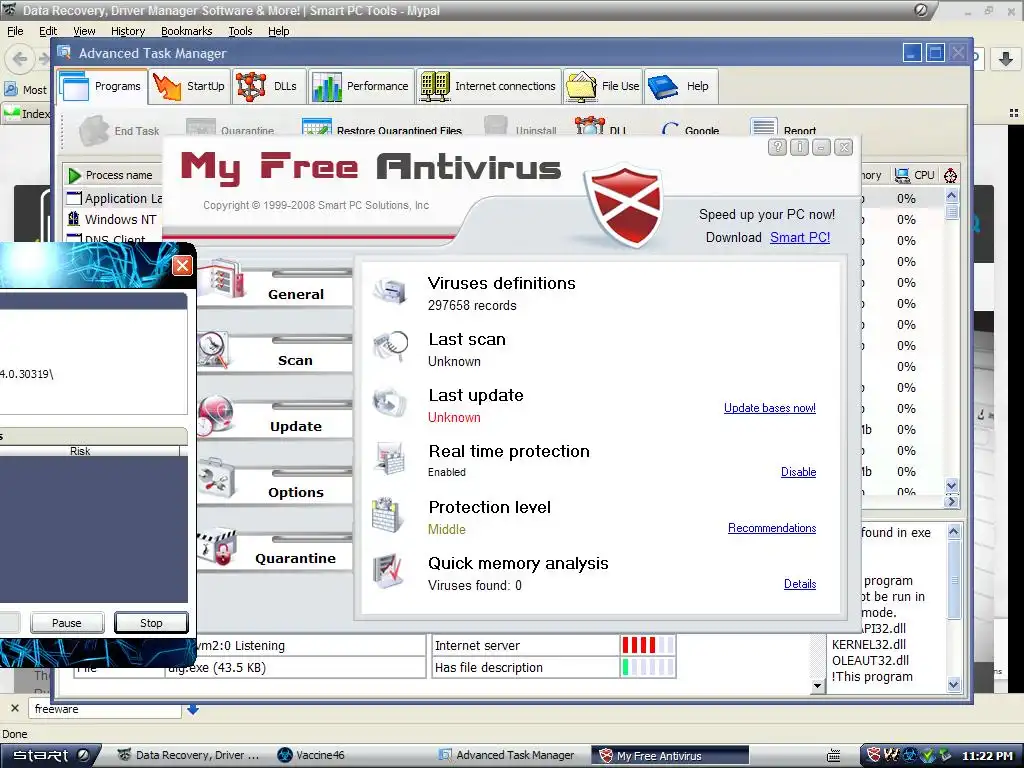
Task: Click the red shield logo
Action: 624,206
